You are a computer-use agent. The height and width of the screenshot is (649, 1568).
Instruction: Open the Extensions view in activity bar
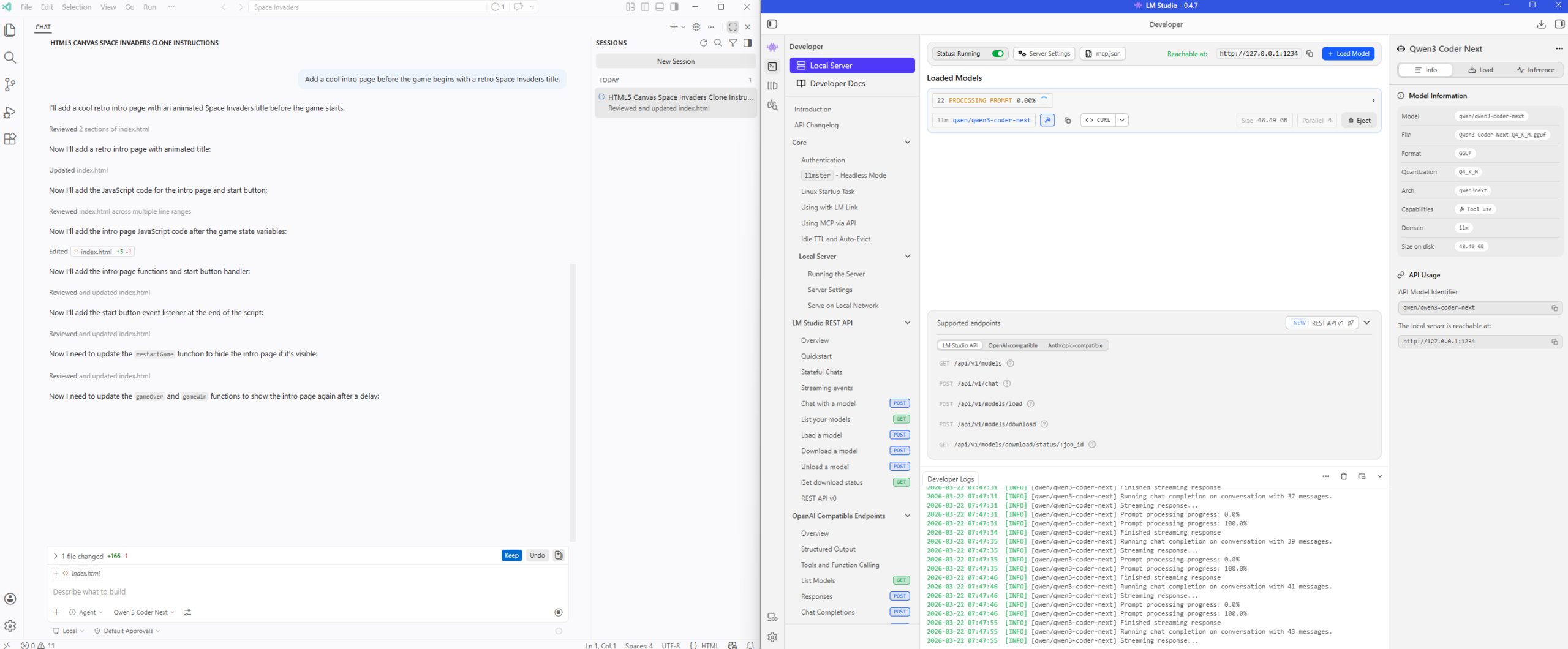click(10, 139)
